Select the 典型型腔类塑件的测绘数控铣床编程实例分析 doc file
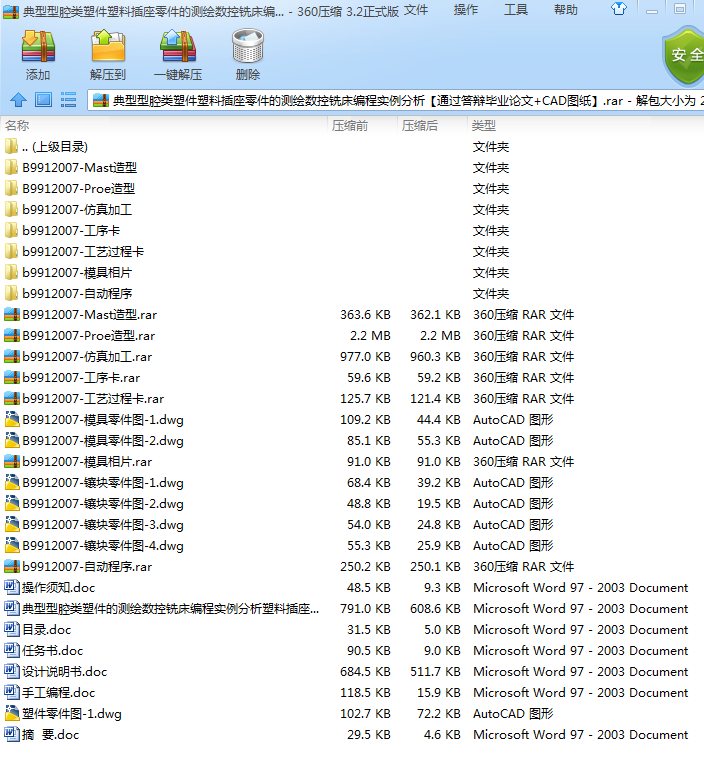The width and height of the screenshot is (704, 761). pos(171,609)
